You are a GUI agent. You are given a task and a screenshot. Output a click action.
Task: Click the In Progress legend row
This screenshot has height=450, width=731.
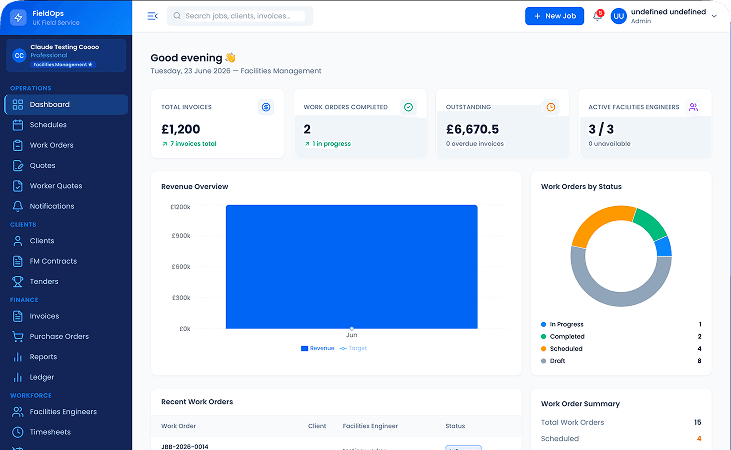point(621,325)
